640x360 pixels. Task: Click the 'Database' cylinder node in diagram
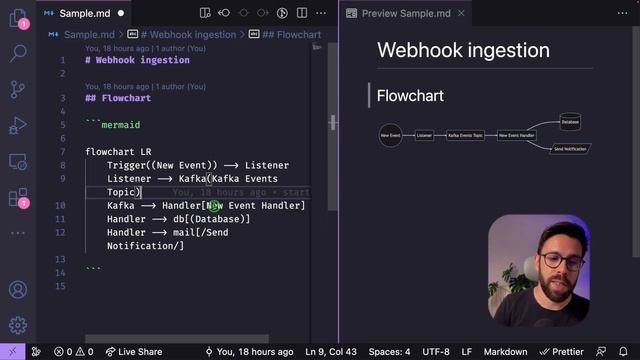click(x=570, y=122)
